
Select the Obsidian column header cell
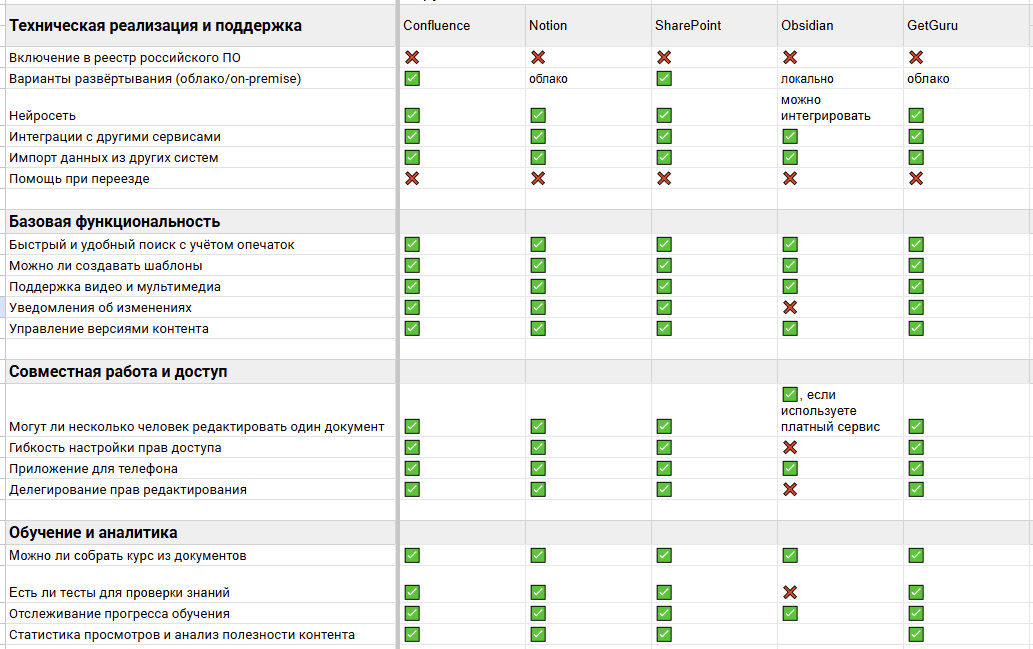(x=806, y=25)
